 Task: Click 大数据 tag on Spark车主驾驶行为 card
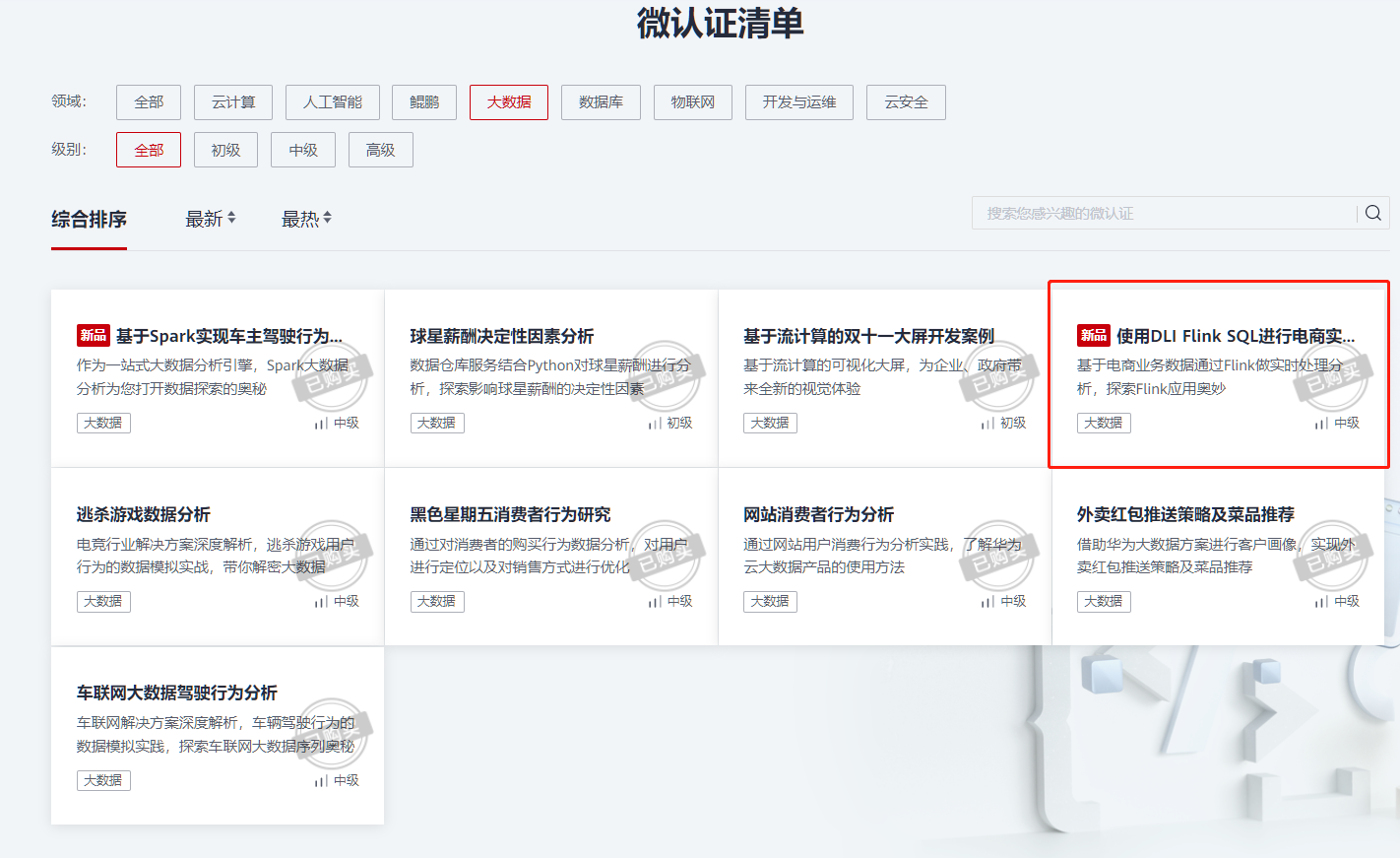pos(103,424)
